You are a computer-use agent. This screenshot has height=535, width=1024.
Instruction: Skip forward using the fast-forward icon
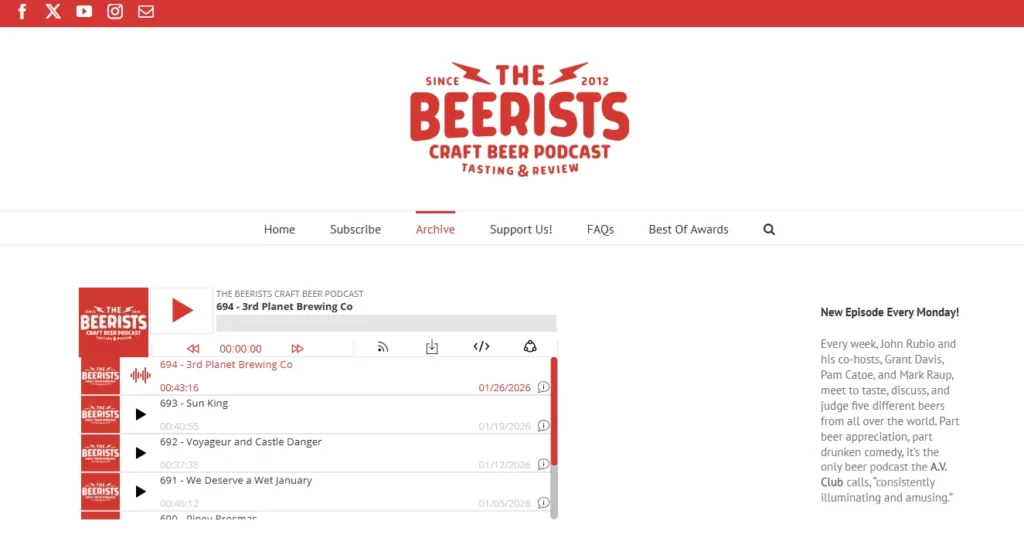coord(297,348)
